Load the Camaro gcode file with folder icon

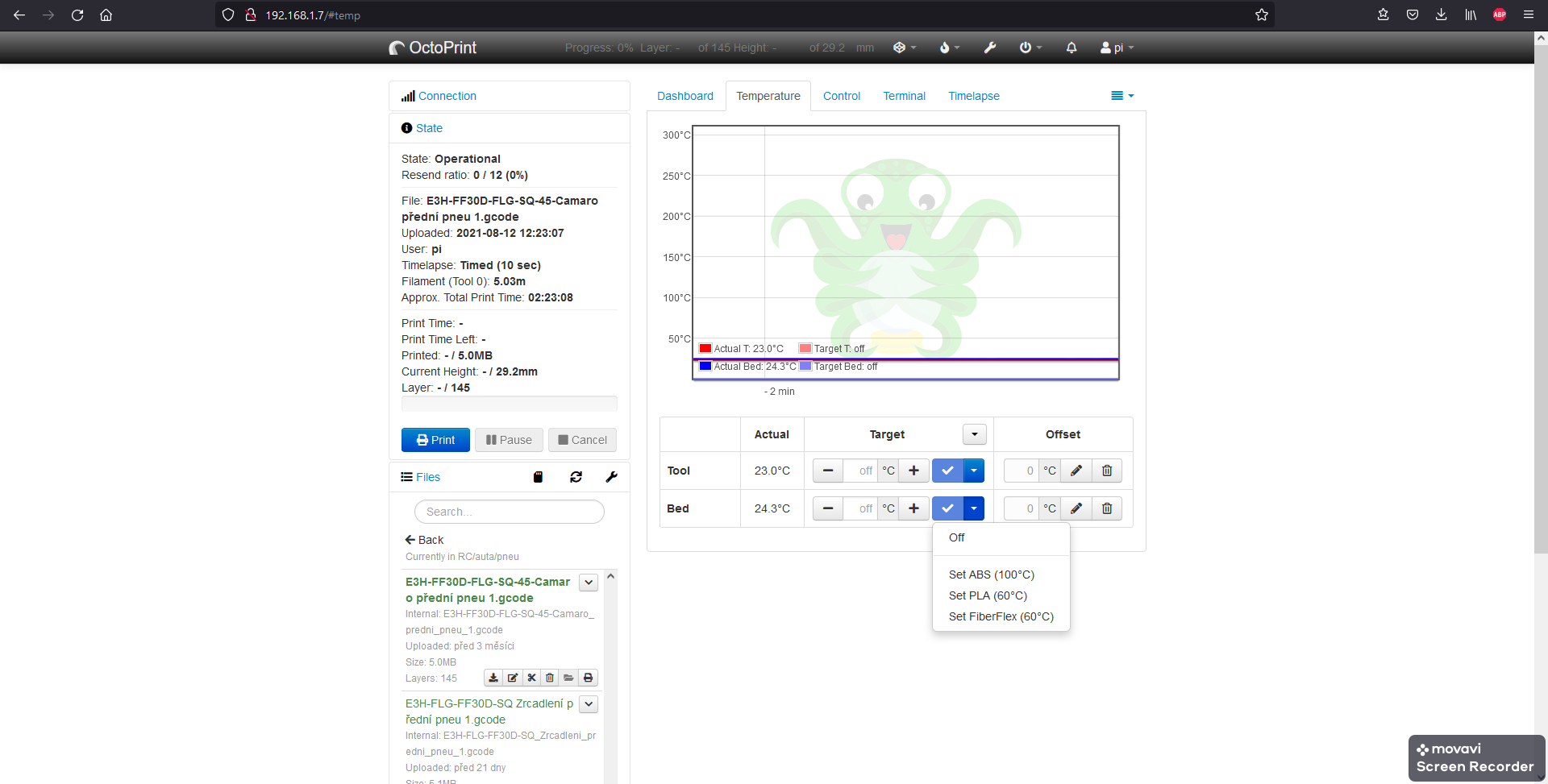[568, 678]
